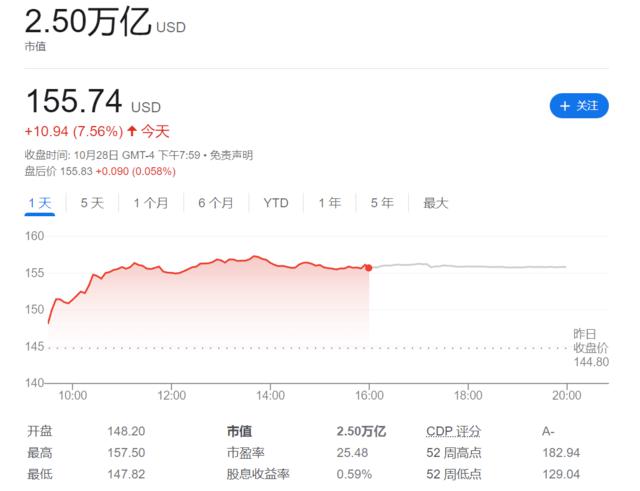Show the 5 年 chart range
The width and height of the screenshot is (640, 491).
381,202
